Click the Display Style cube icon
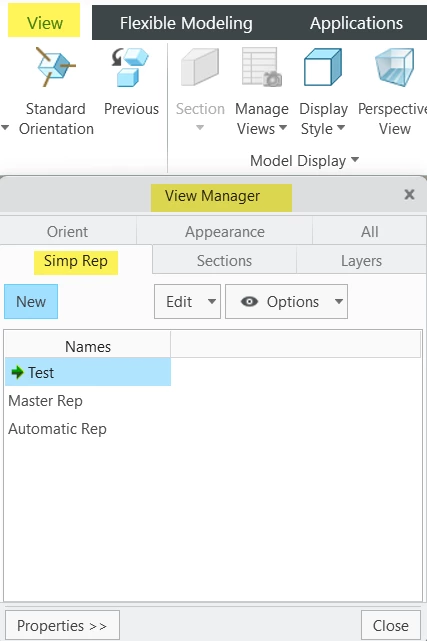 point(323,67)
